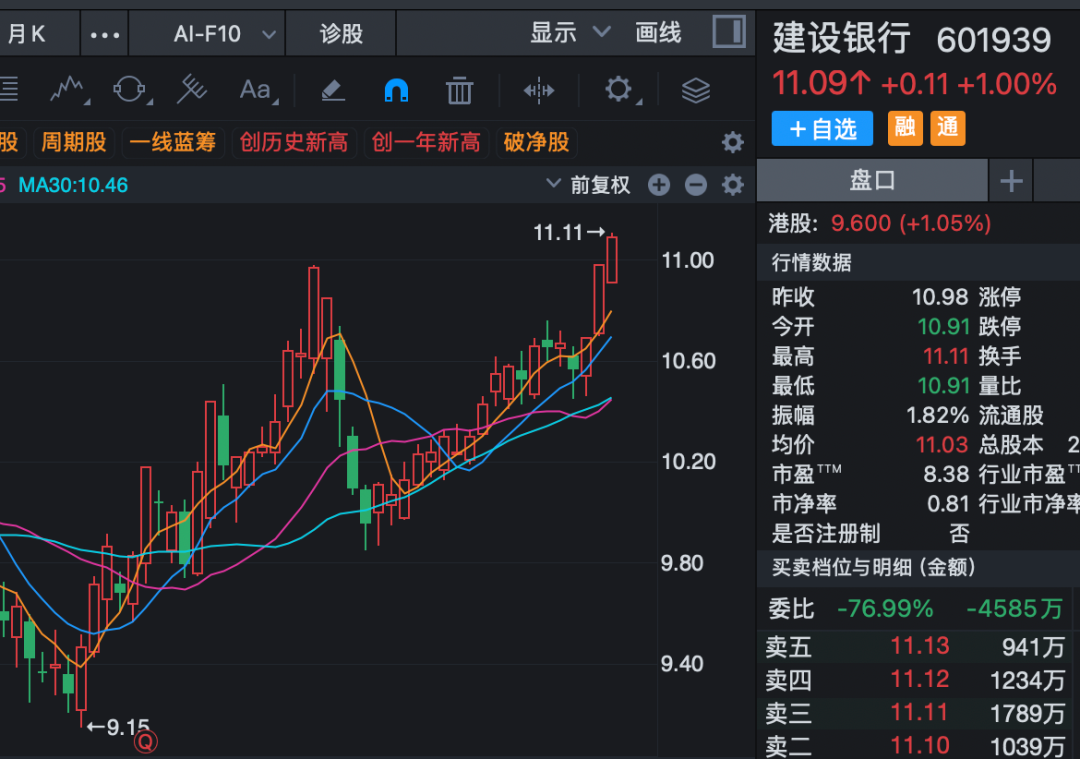Switch to the 月K monthly chart tab
1080x759 pixels.
27,34
